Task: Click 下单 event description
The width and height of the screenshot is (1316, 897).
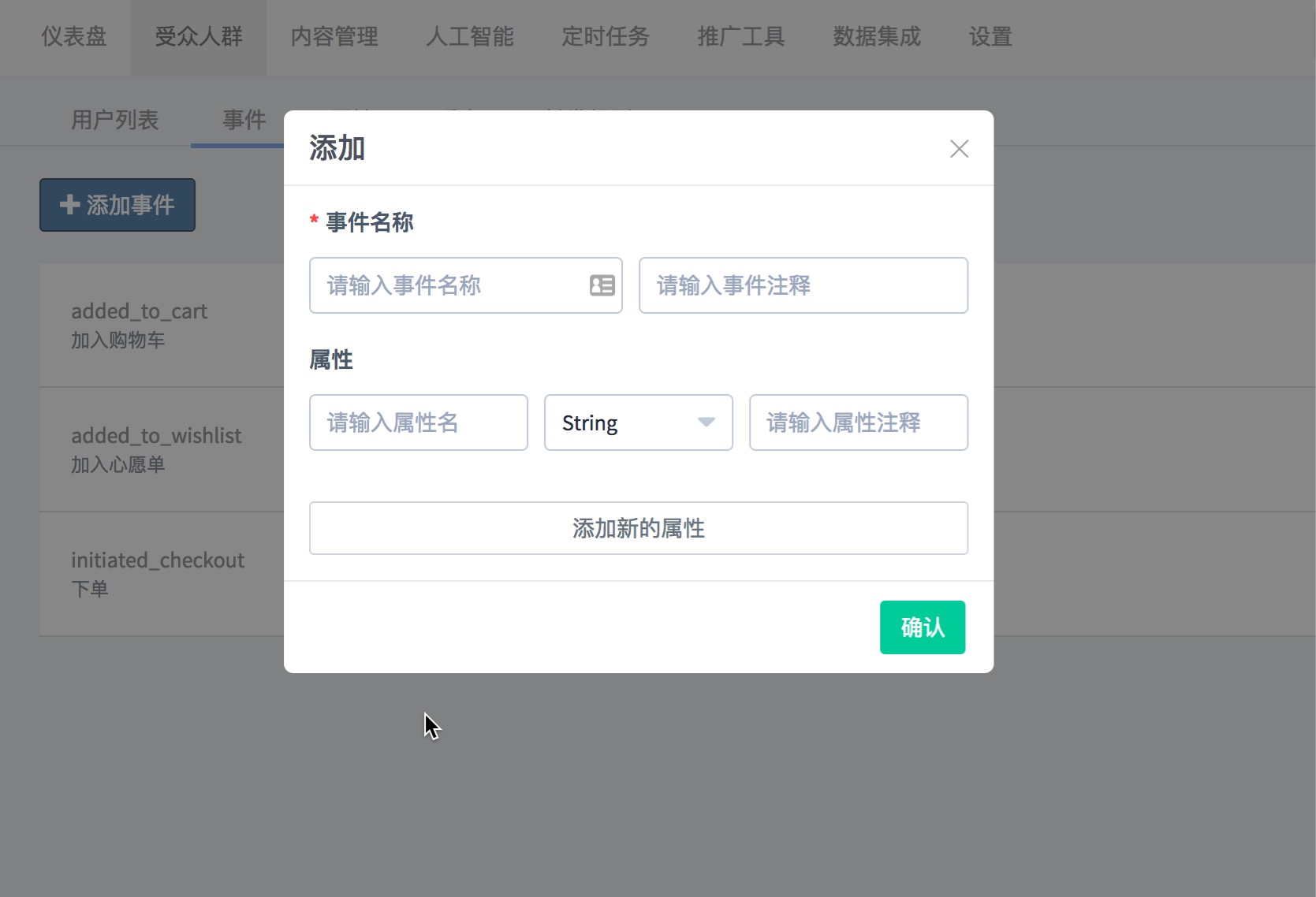Action: (x=90, y=590)
